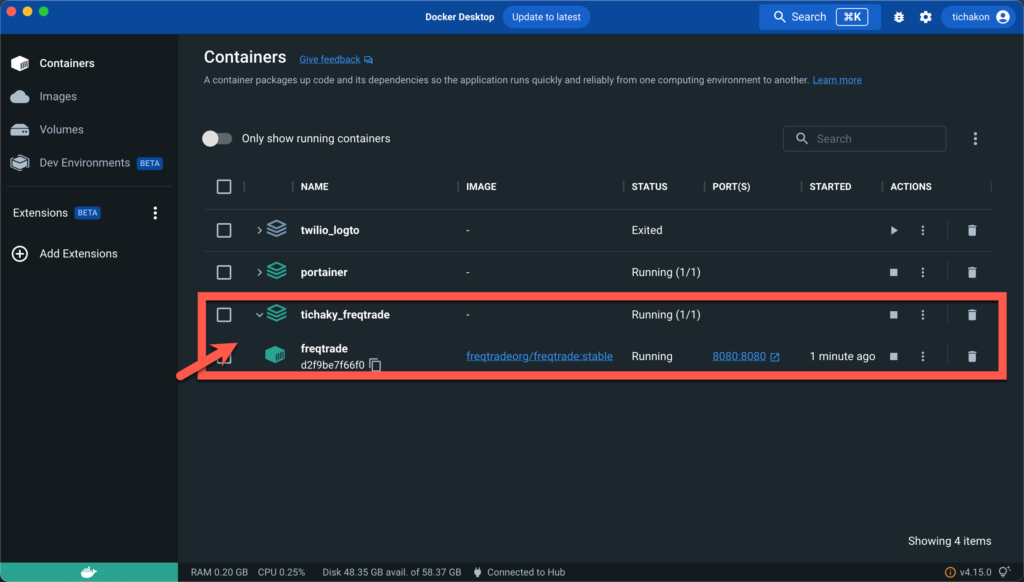Click the tichaky_freqtrade name
This screenshot has height=582, width=1024.
pyautogui.click(x=345, y=315)
